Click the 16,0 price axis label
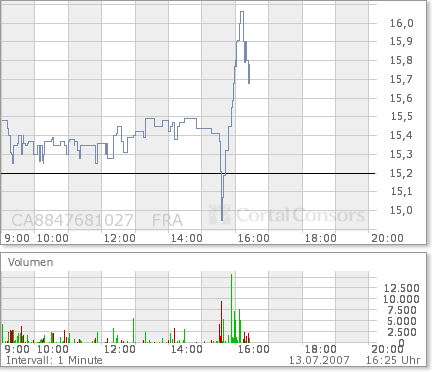The image size is (432, 372). 402,23
